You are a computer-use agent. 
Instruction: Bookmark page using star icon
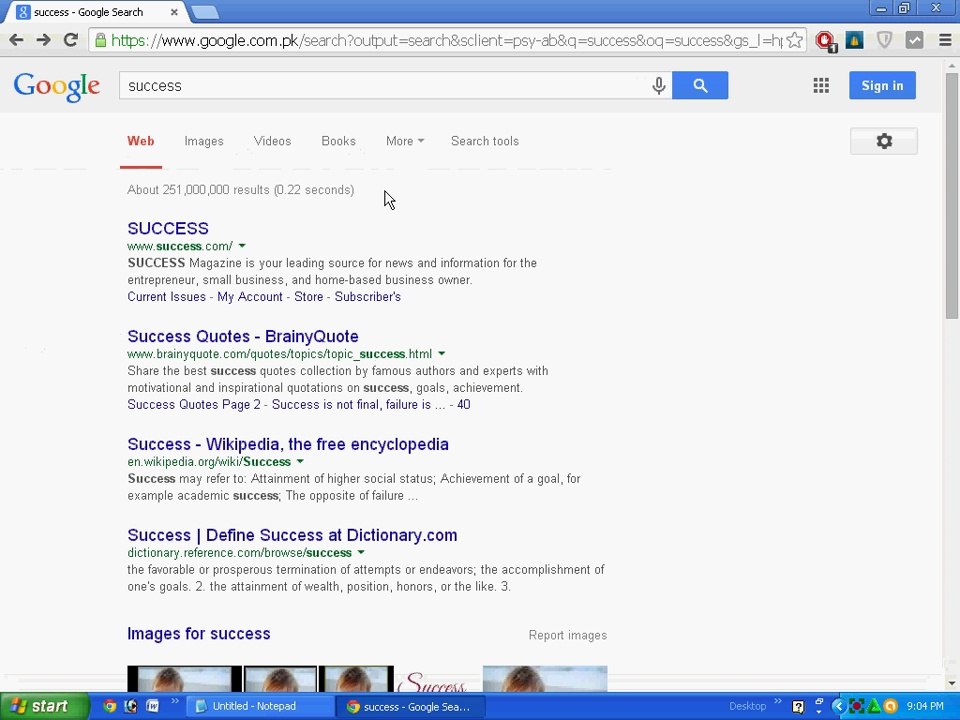[795, 40]
